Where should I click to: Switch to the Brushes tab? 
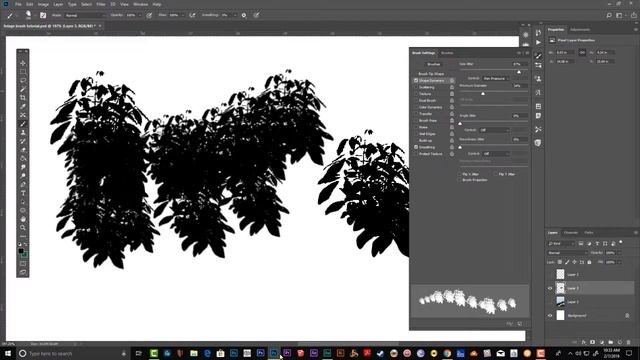tap(447, 53)
